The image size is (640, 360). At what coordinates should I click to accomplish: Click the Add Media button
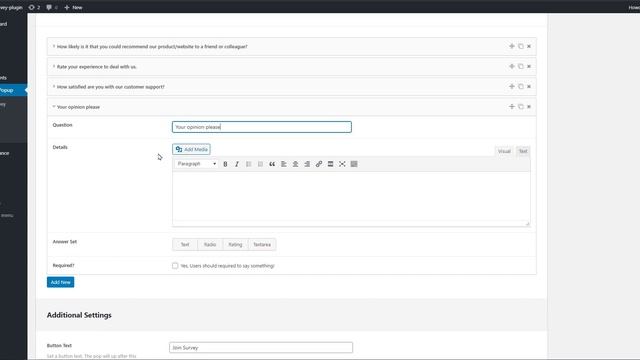click(x=191, y=149)
